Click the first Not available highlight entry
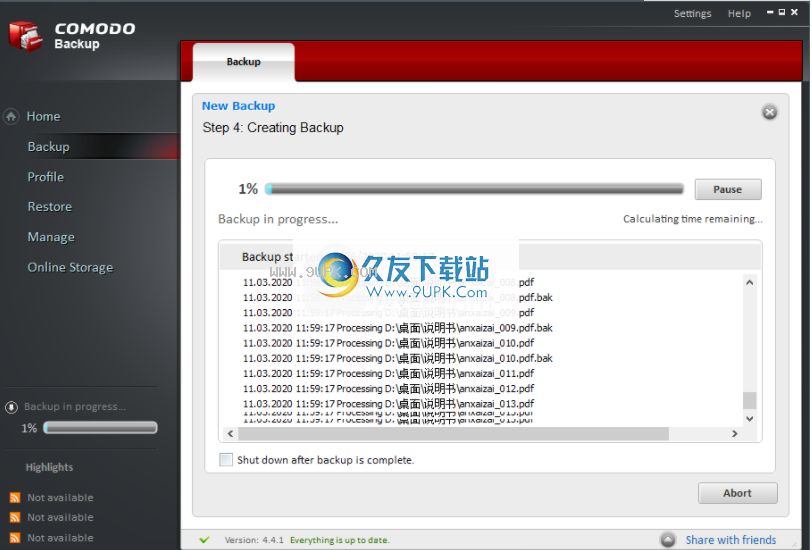The width and height of the screenshot is (812, 550). [61, 498]
